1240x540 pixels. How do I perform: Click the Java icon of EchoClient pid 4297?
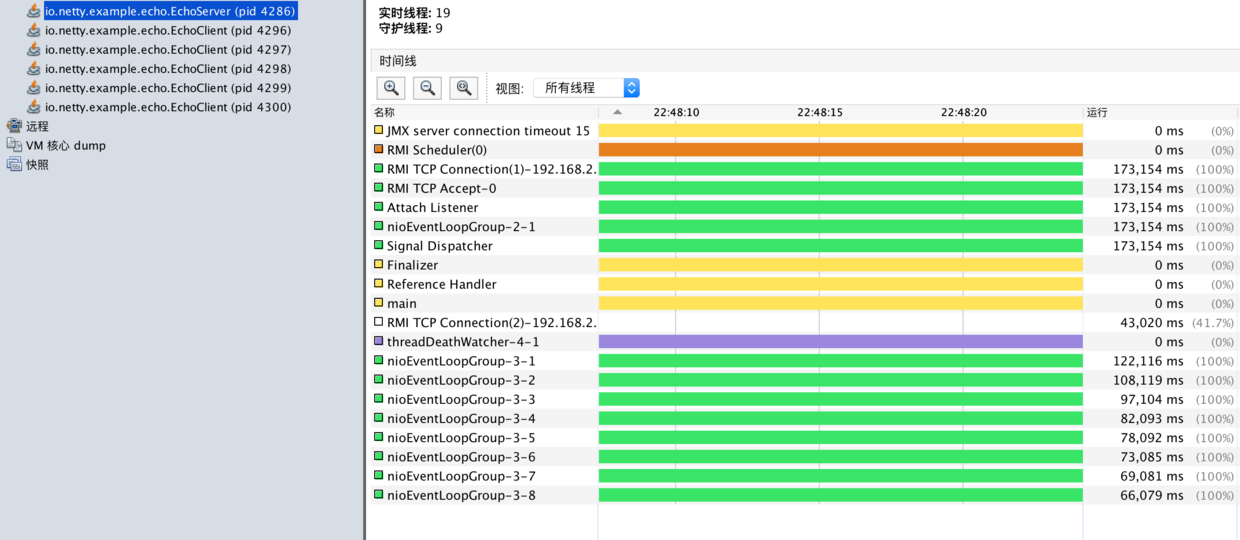[x=35, y=49]
